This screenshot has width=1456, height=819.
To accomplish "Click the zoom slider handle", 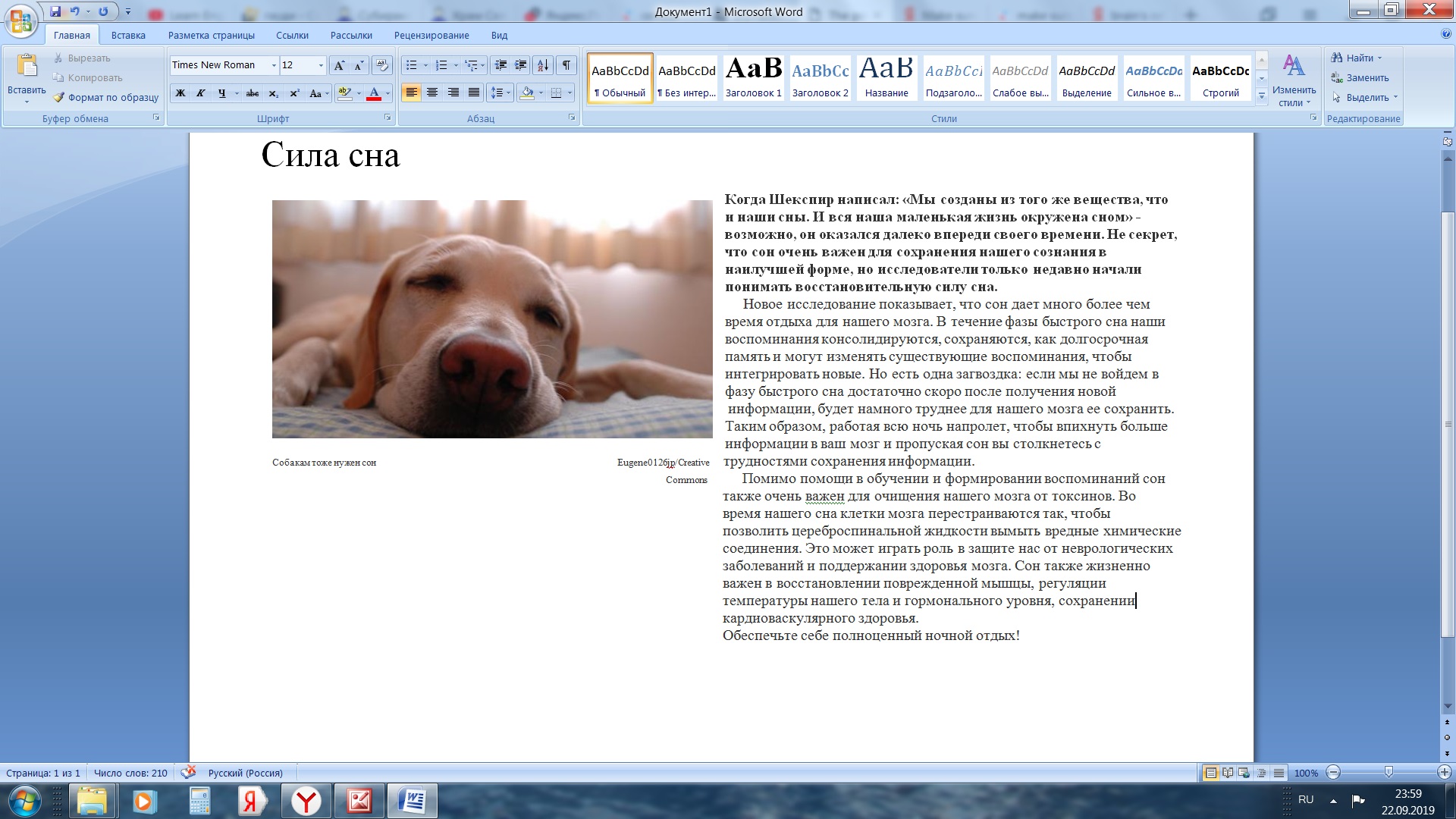I will [1389, 772].
